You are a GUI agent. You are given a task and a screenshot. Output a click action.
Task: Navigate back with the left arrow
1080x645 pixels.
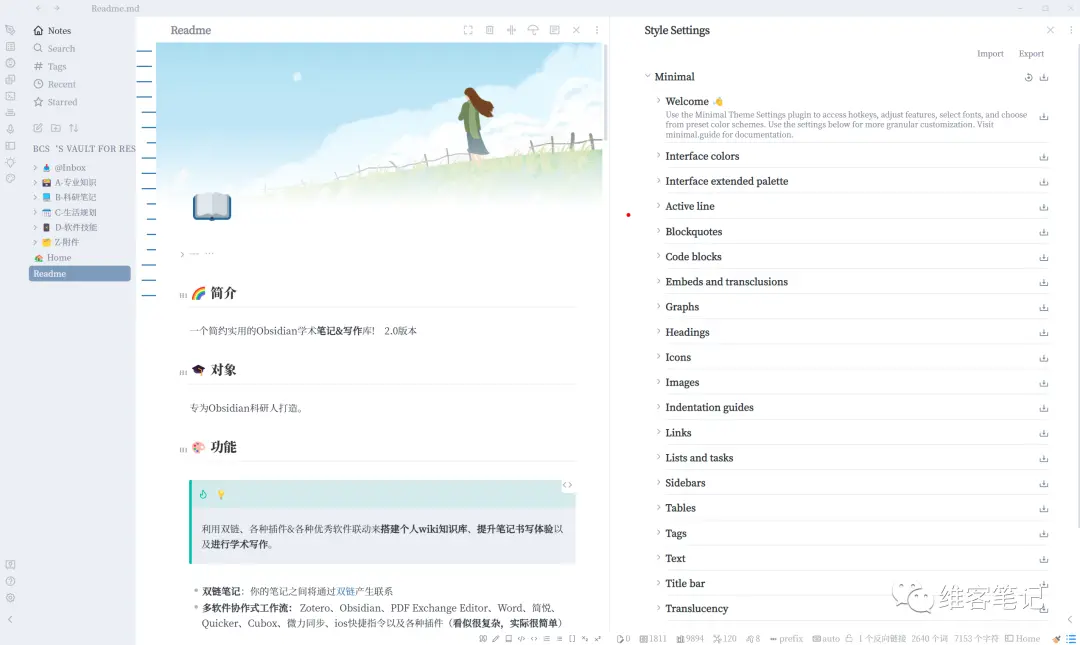coord(38,8)
